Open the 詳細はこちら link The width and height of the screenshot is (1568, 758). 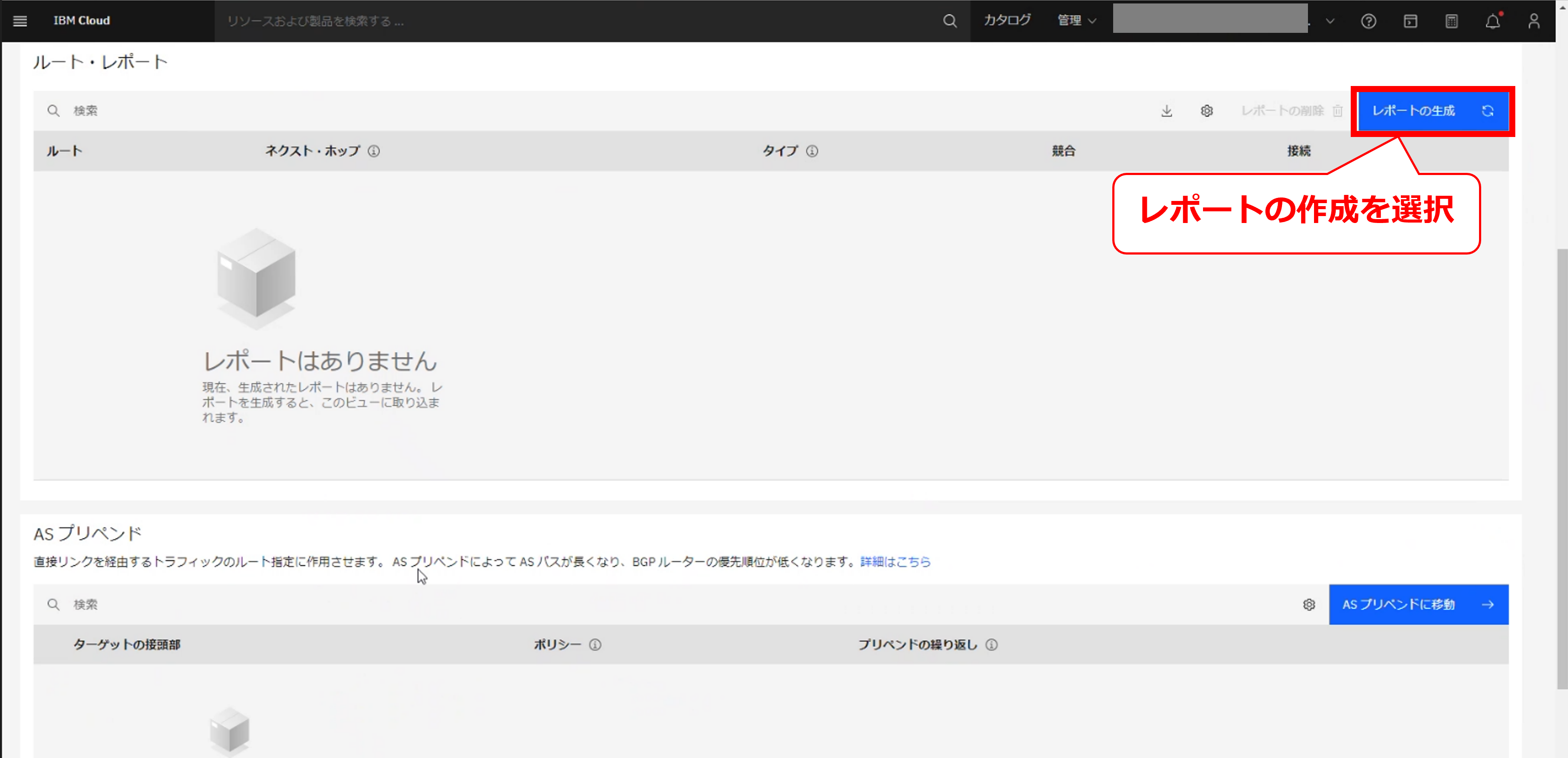895,562
